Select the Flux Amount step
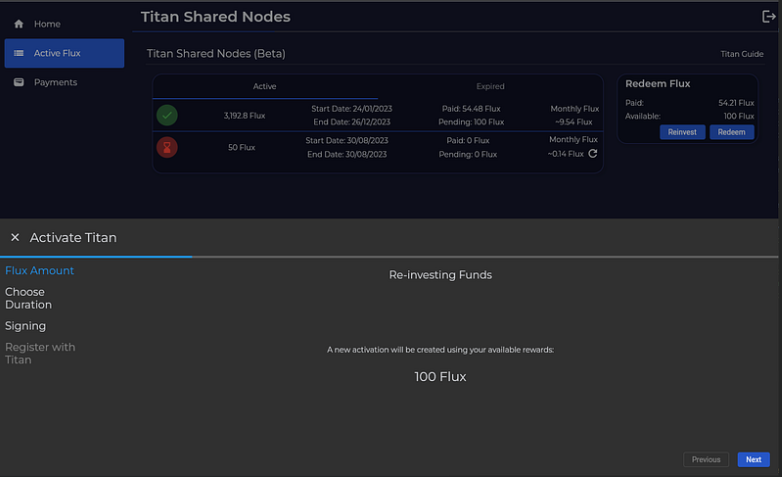 pyautogui.click(x=40, y=271)
